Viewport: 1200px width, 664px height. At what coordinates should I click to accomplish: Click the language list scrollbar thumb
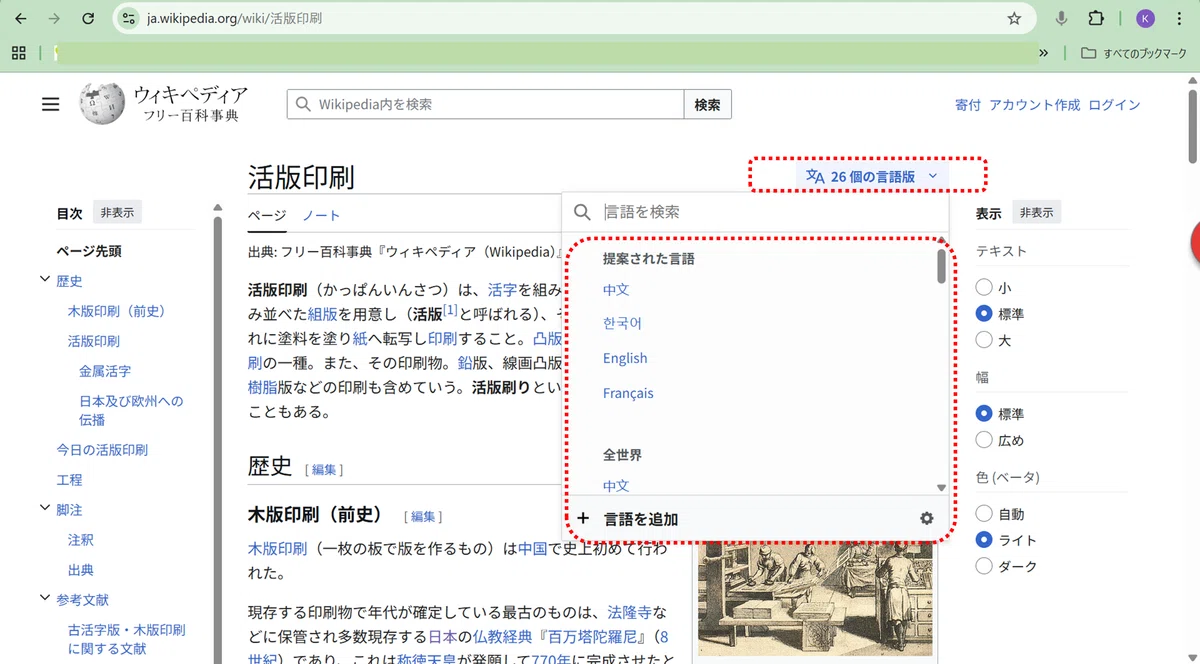pyautogui.click(x=941, y=266)
